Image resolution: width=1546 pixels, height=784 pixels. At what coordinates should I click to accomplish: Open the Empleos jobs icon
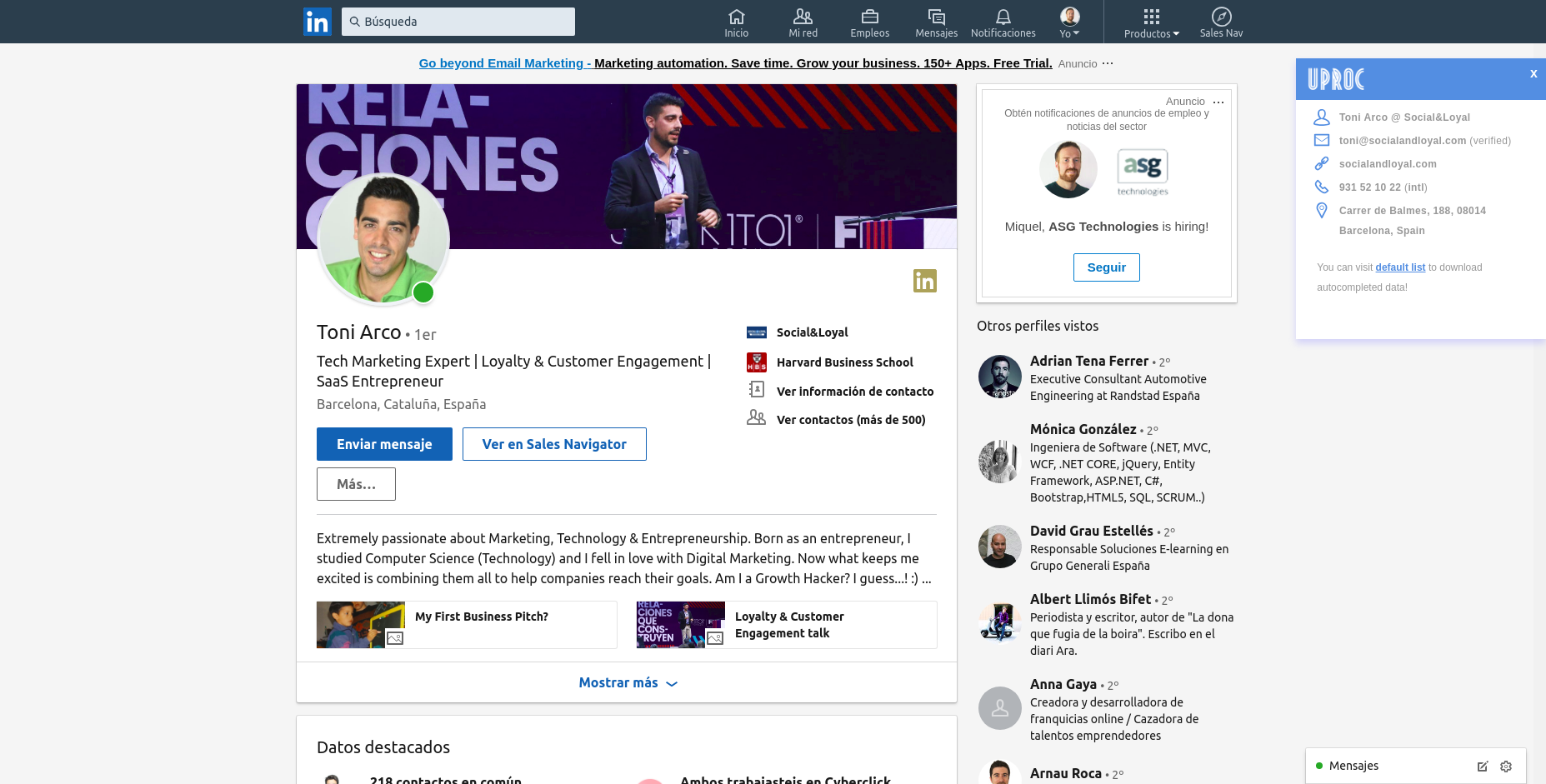870,17
